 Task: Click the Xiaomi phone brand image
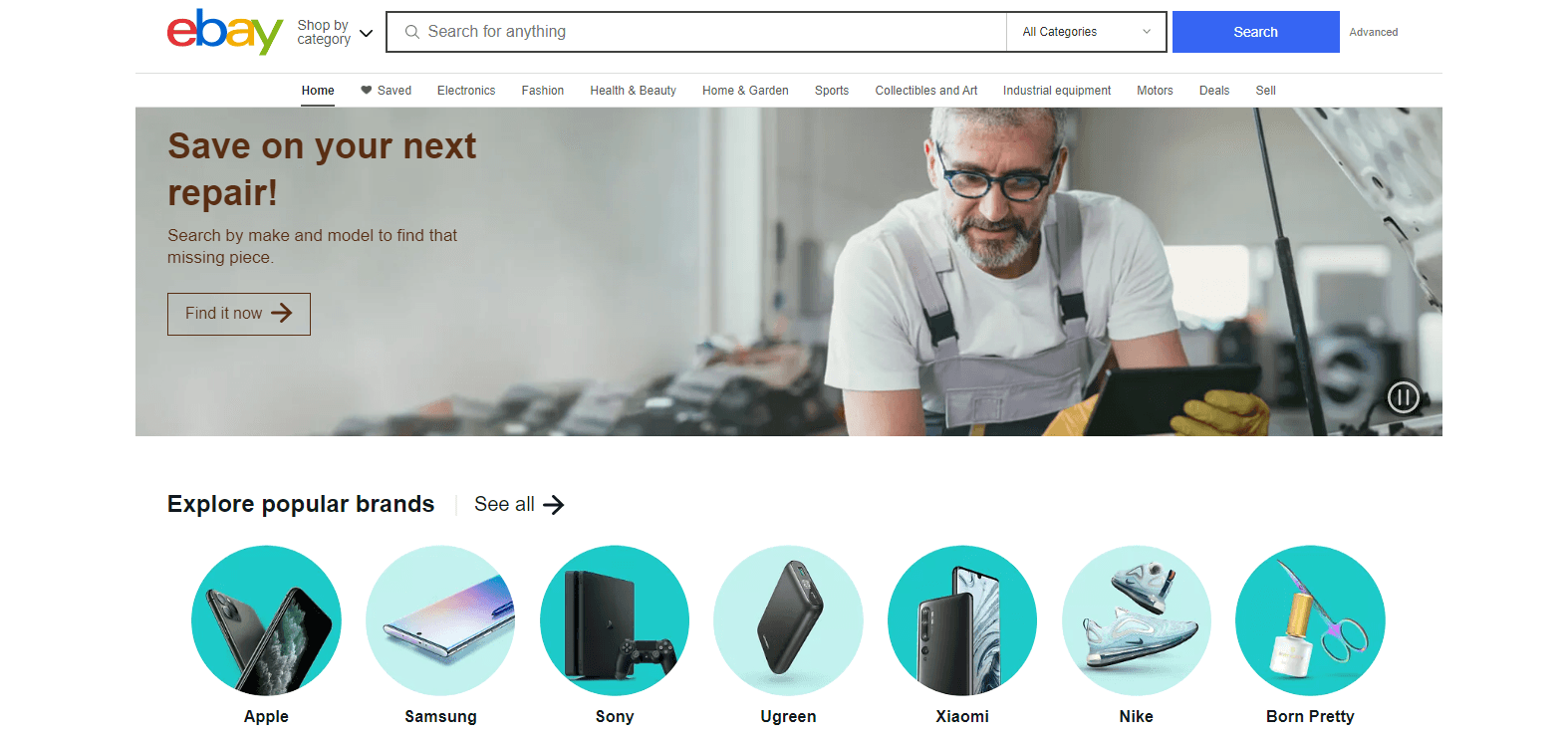pyautogui.click(x=962, y=620)
